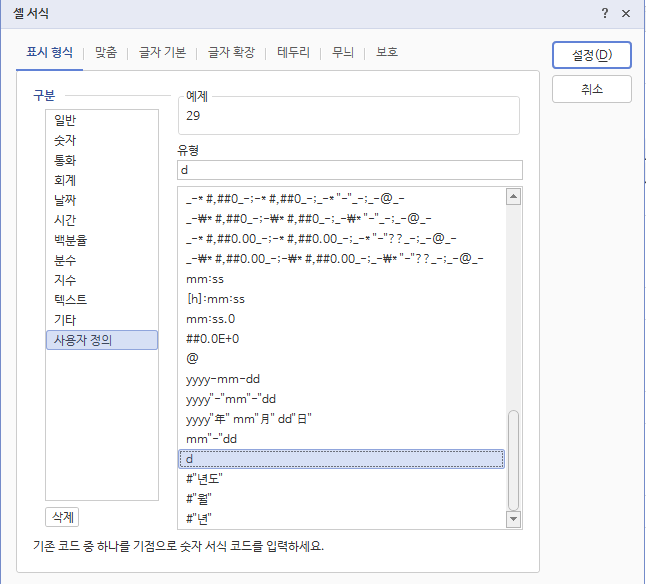Select the ₩ accounting format with 0.00
646x584 pixels.
pos(342,259)
